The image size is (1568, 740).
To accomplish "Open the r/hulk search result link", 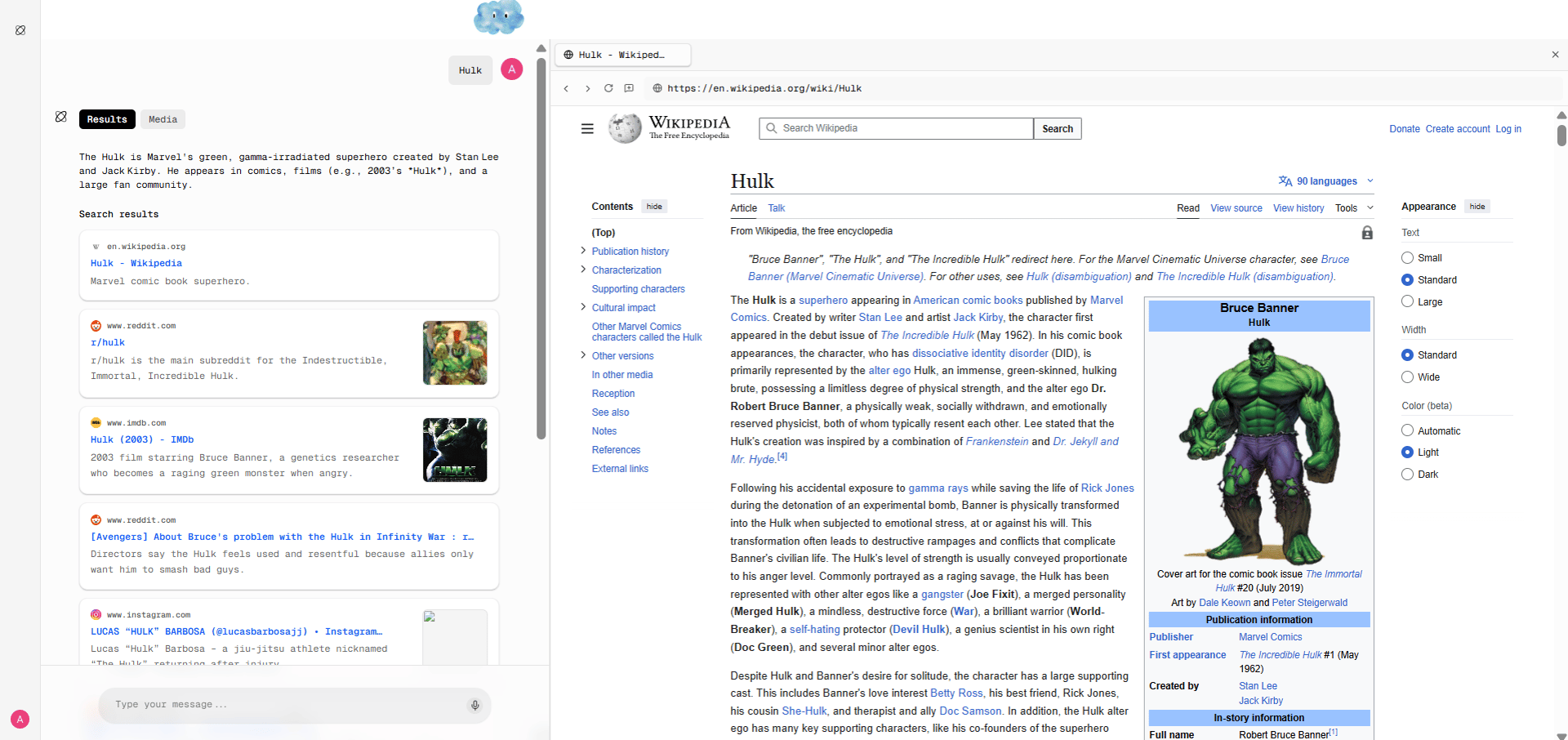I will pos(108,343).
